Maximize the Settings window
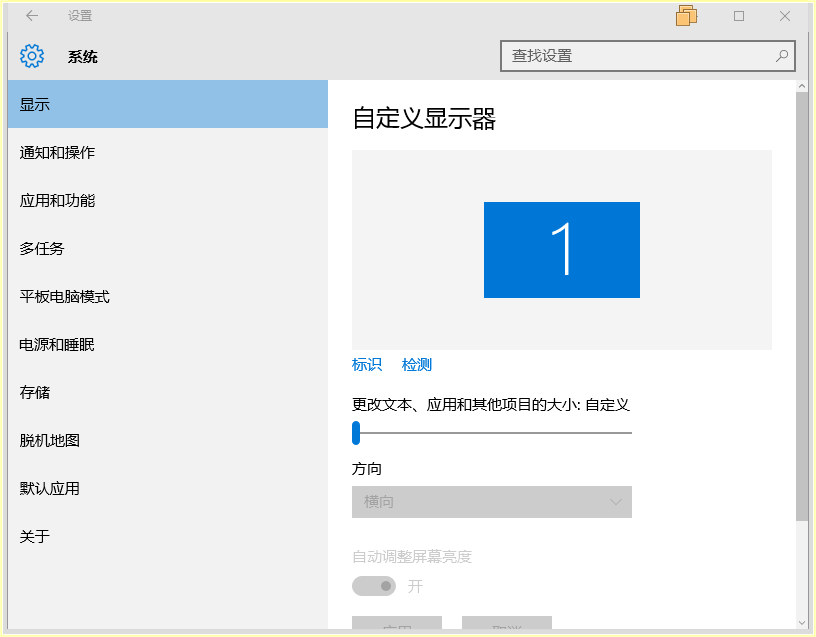This screenshot has height=637, width=816. click(x=738, y=16)
